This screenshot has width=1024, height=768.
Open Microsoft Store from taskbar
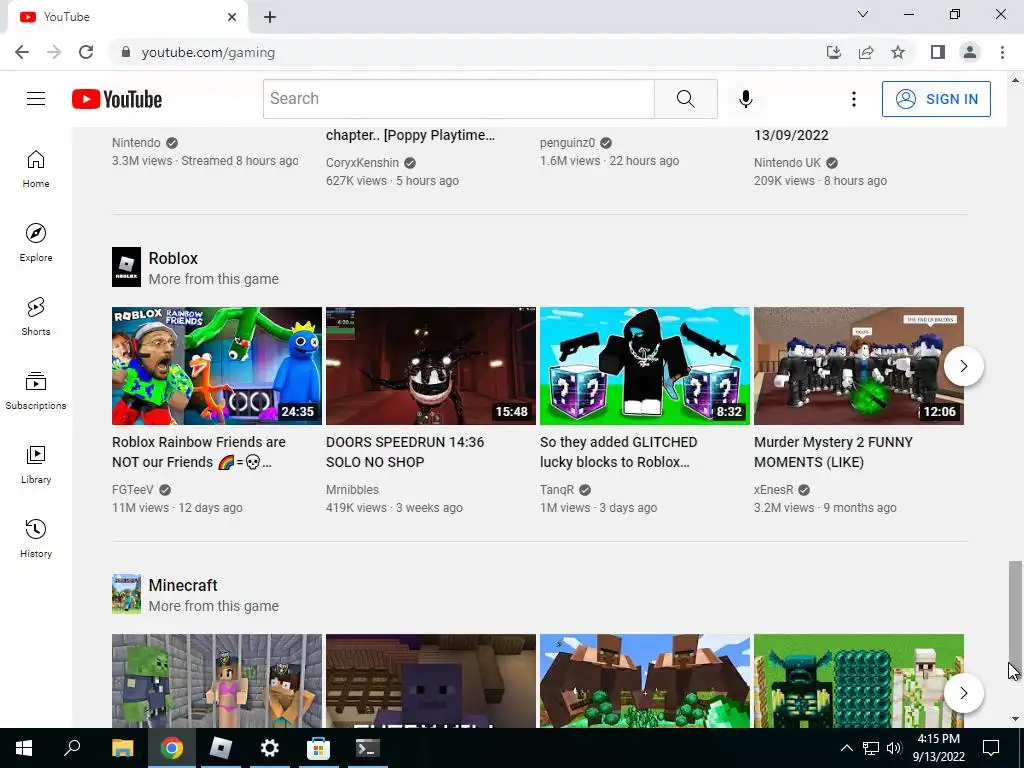tap(318, 748)
